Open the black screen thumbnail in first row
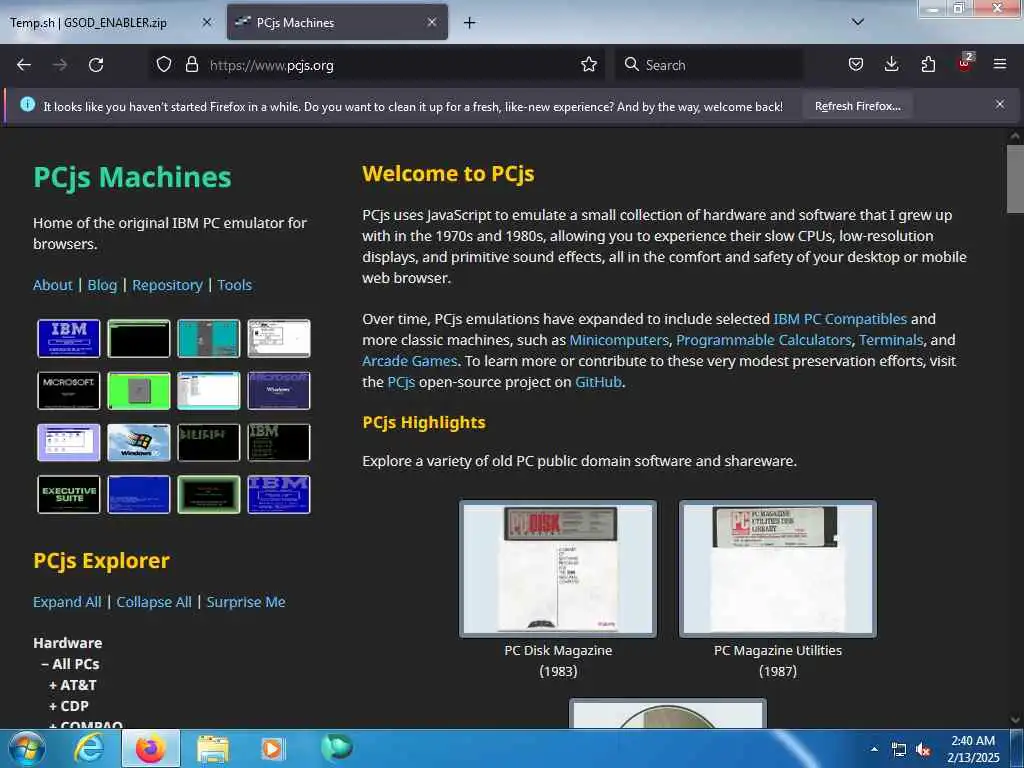 138,338
